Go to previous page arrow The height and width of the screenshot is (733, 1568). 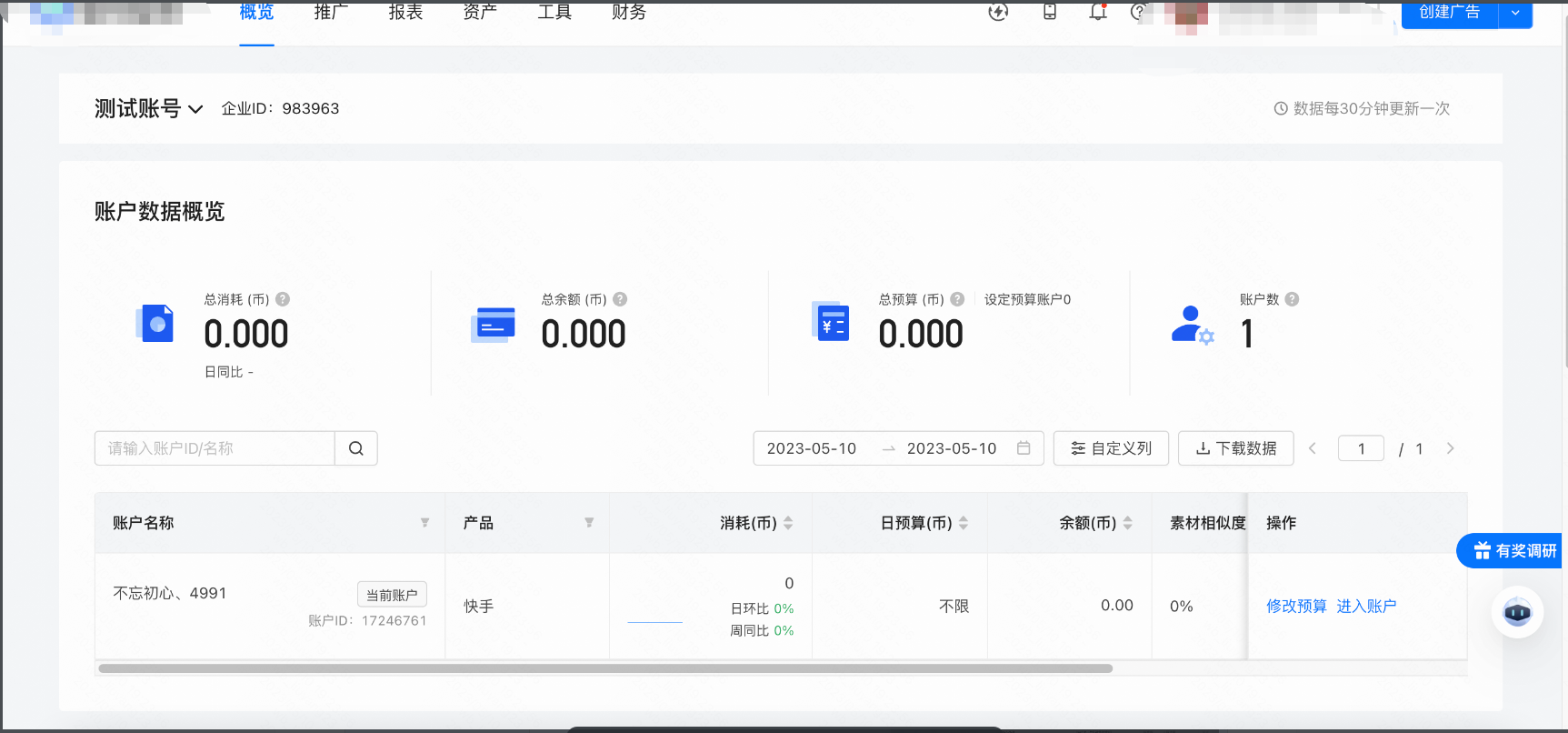point(1313,448)
